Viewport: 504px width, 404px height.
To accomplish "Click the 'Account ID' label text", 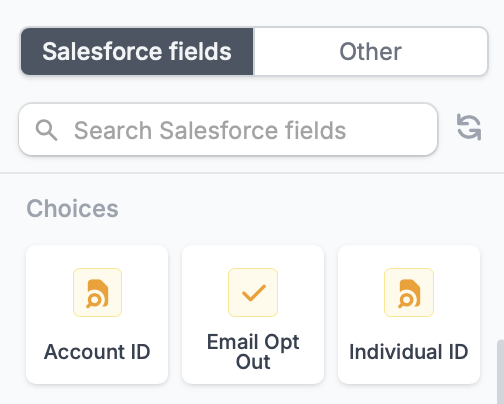I will pos(97,352).
